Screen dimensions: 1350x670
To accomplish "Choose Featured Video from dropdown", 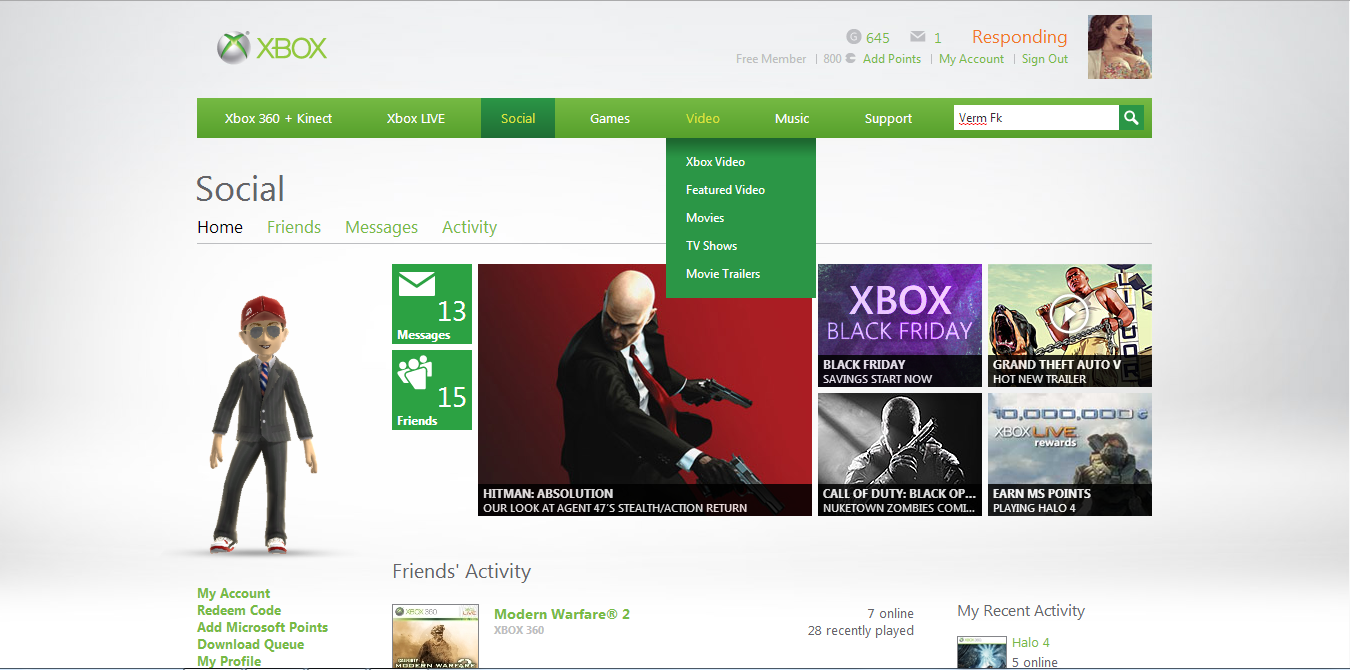I will [x=725, y=190].
